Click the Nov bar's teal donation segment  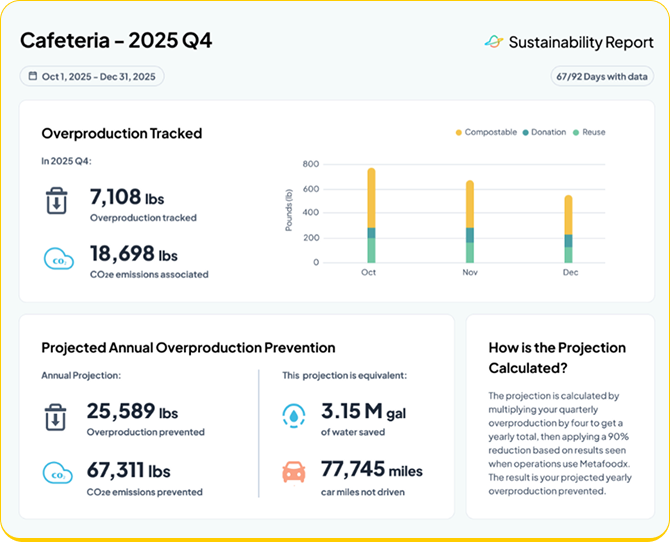coord(470,235)
